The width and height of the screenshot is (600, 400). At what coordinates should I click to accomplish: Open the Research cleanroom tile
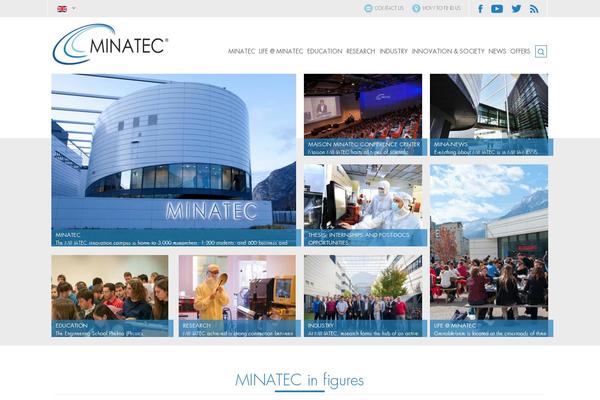click(x=237, y=296)
